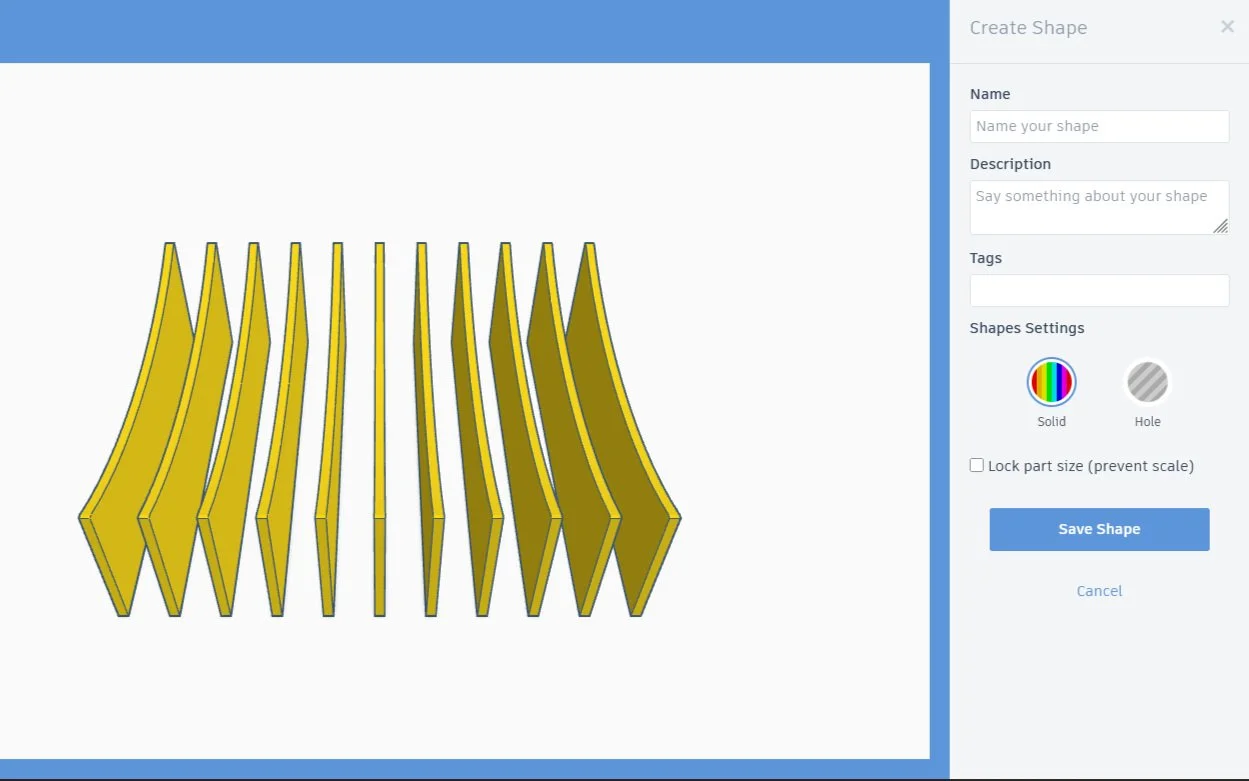The height and width of the screenshot is (781, 1249).
Task: Click the yellow curved panels shape preview
Action: (x=380, y=429)
